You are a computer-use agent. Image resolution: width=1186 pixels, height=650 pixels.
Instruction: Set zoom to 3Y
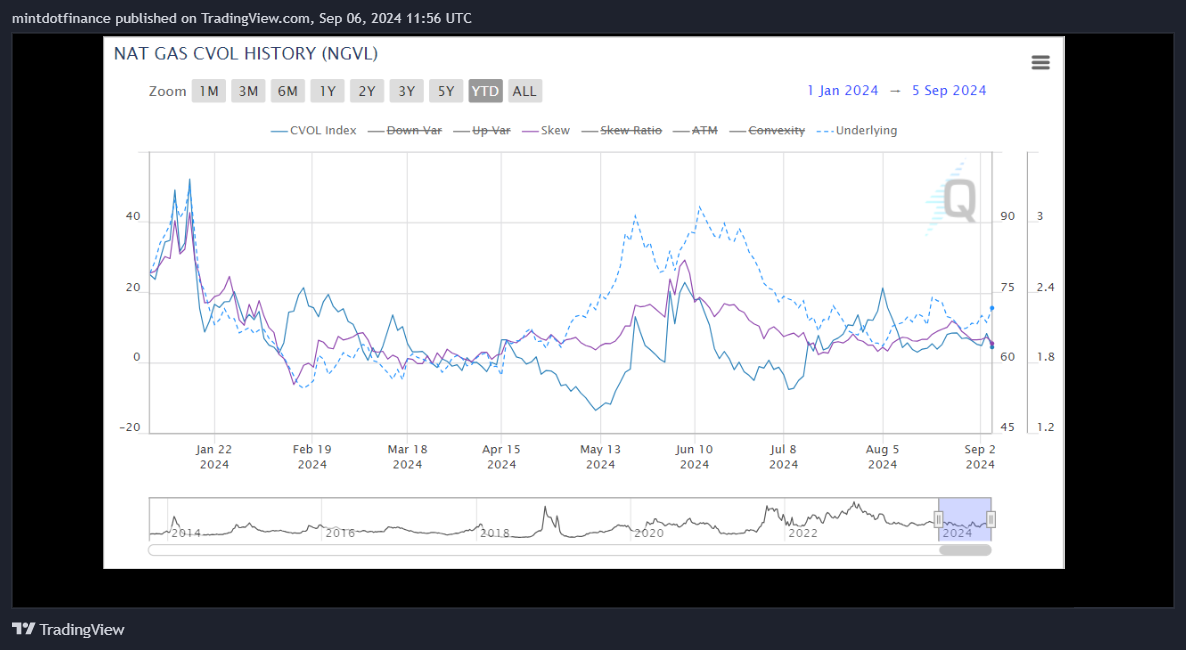[407, 91]
